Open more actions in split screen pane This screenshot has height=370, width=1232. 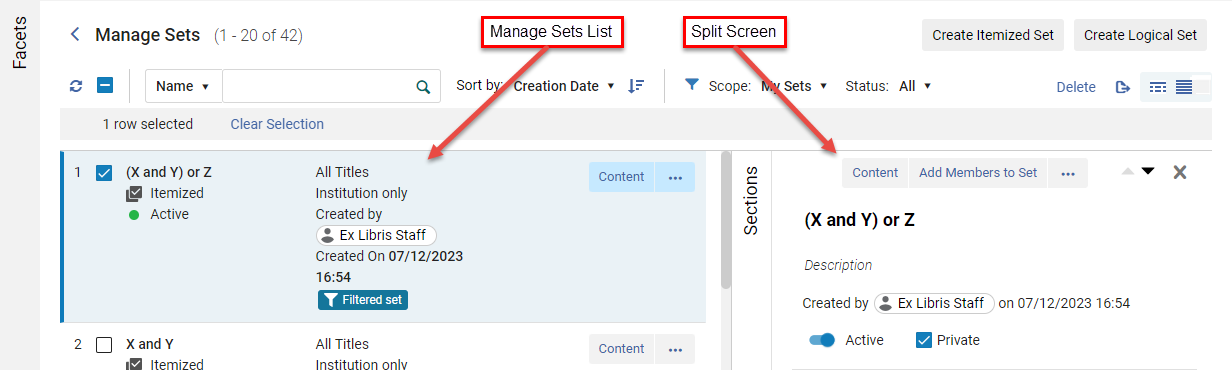[x=1068, y=173]
